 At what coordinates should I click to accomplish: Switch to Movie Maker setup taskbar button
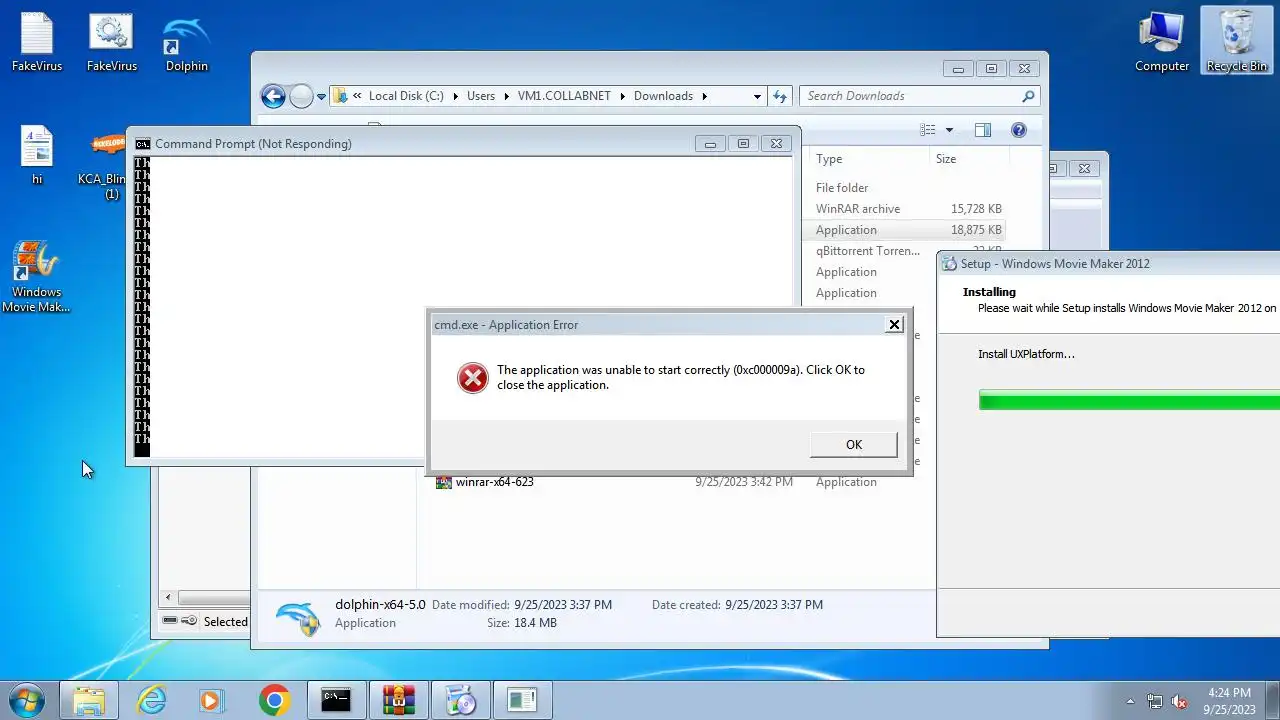pyautogui.click(x=461, y=700)
